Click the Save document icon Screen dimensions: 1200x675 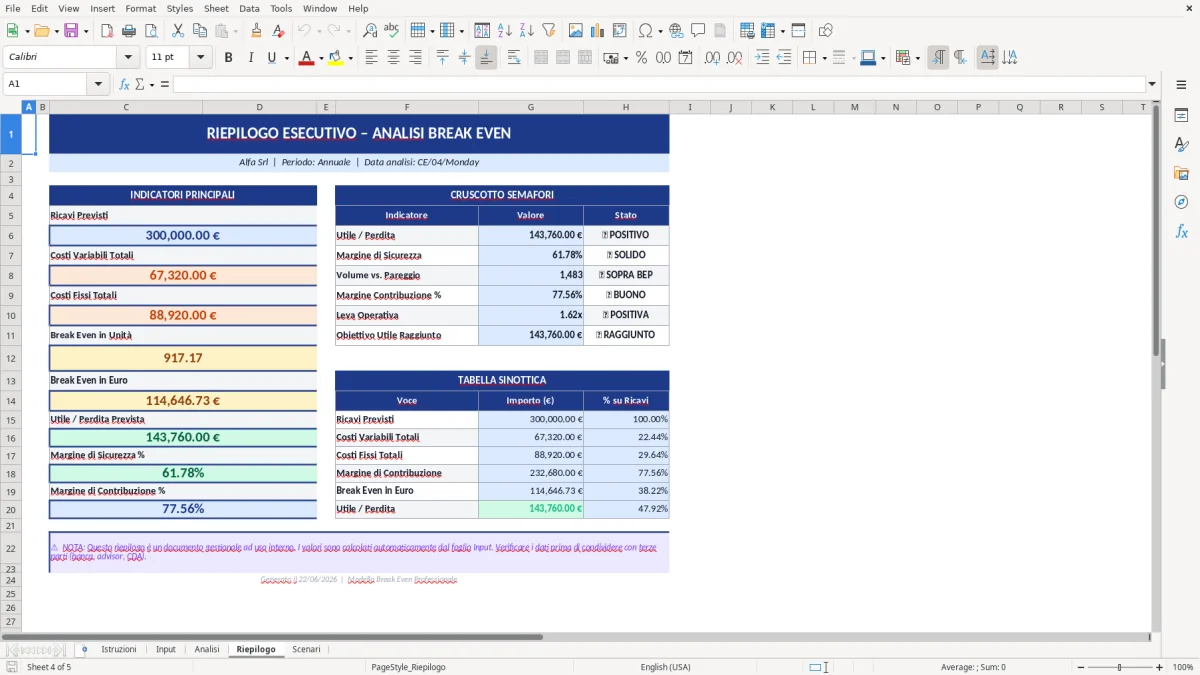tap(72, 31)
